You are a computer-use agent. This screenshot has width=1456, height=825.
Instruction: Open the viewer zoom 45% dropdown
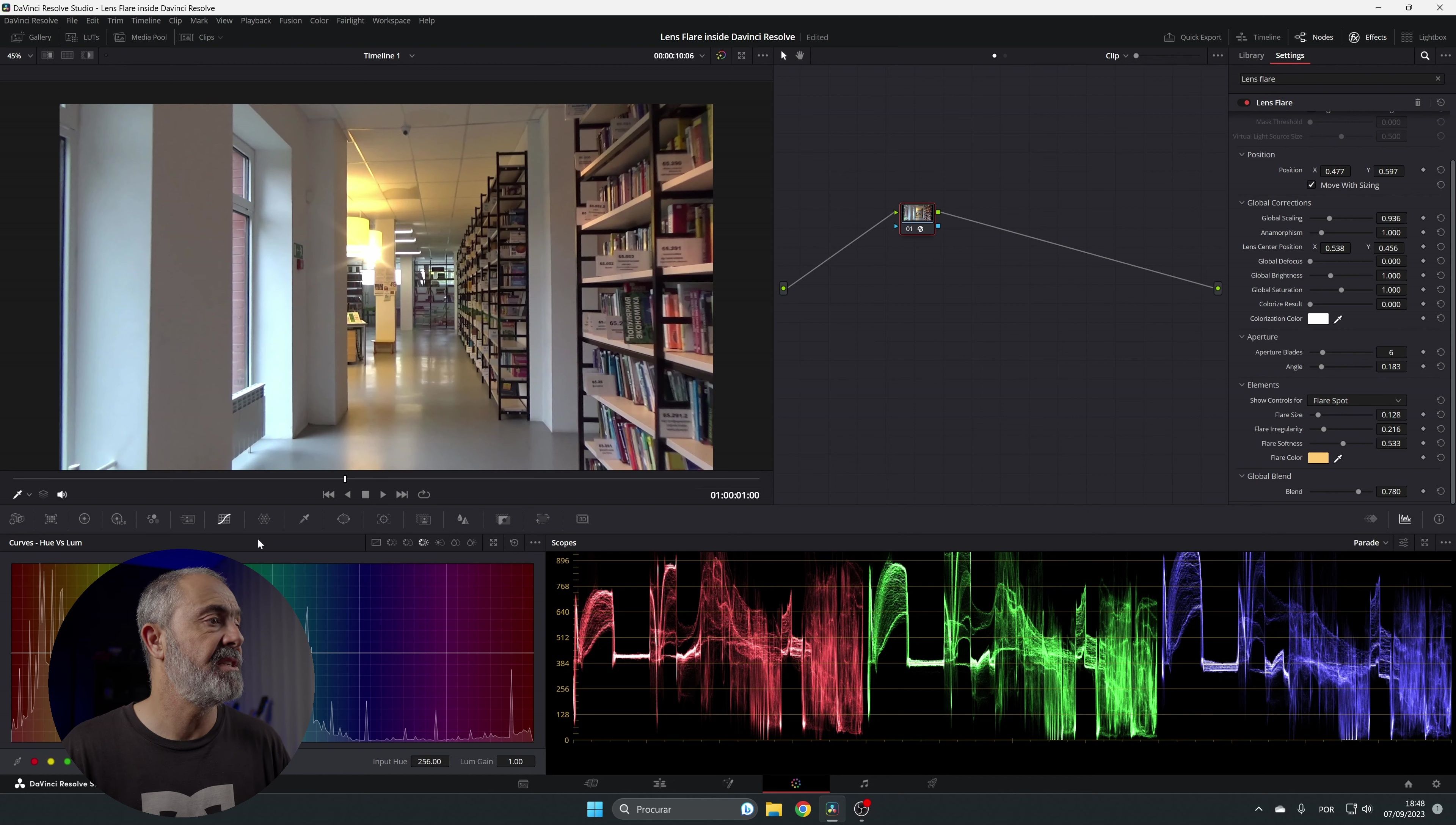point(20,55)
